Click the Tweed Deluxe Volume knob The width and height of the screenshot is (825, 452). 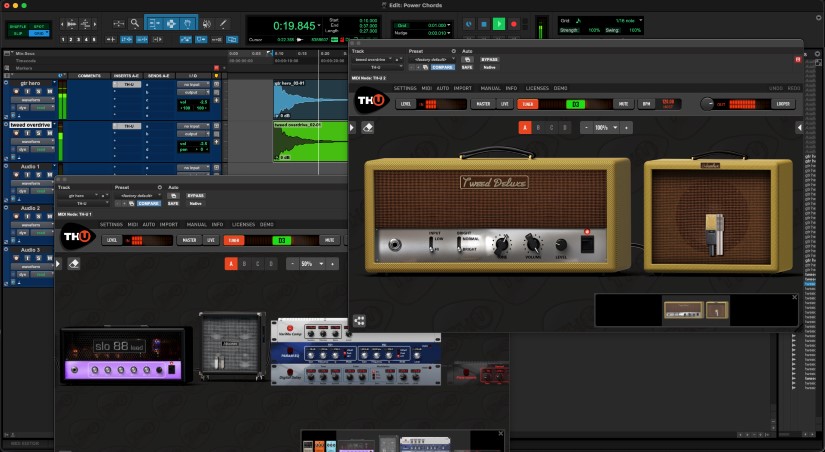pyautogui.click(x=532, y=243)
